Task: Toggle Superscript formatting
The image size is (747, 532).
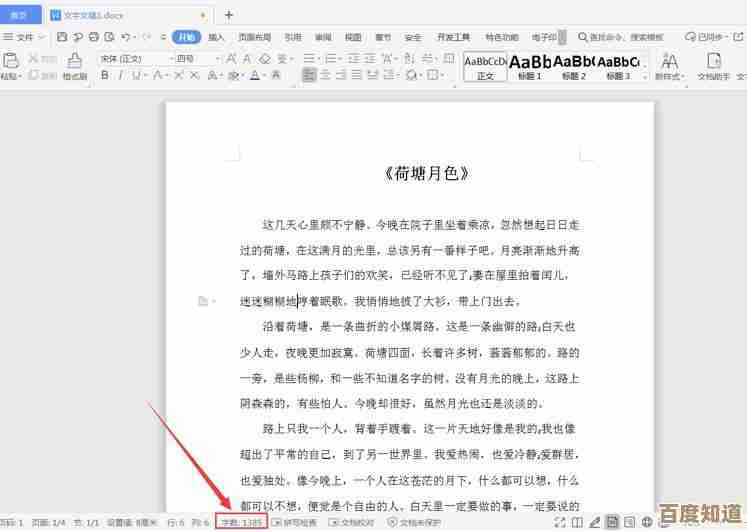Action: [179, 75]
